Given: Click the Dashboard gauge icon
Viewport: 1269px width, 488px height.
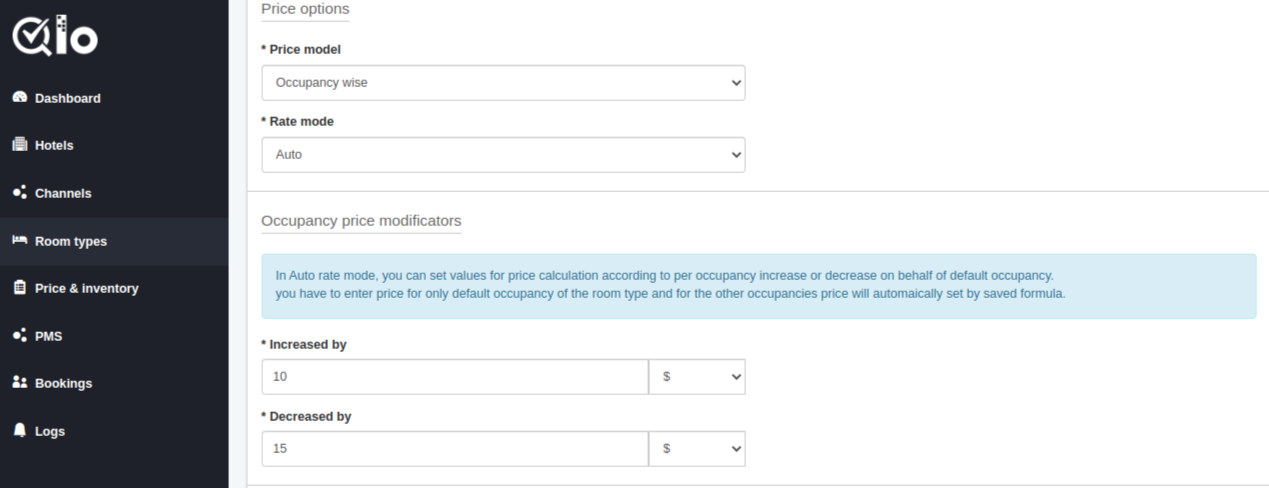Looking at the screenshot, I should [x=19, y=98].
